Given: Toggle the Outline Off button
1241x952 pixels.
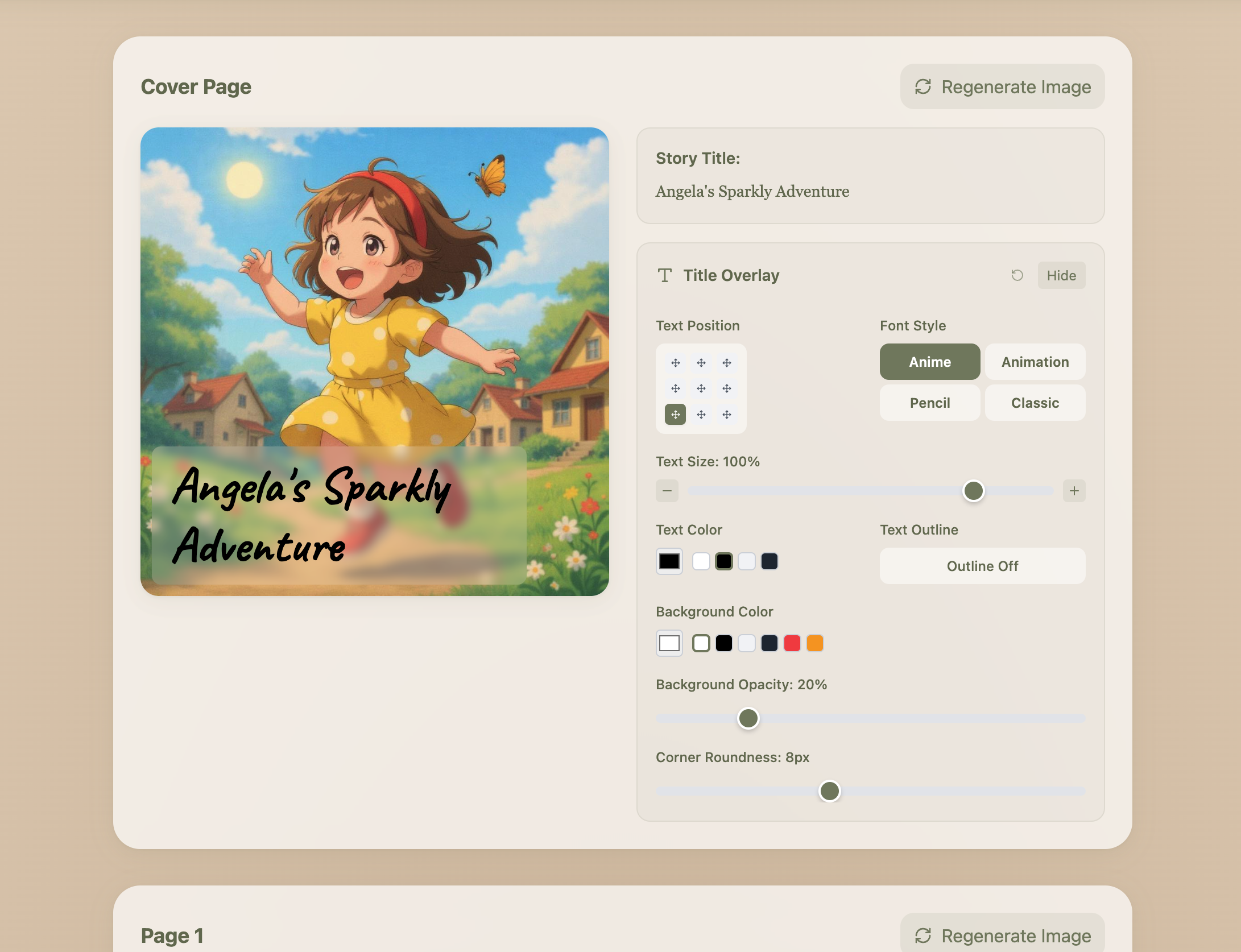Looking at the screenshot, I should click(x=982, y=566).
